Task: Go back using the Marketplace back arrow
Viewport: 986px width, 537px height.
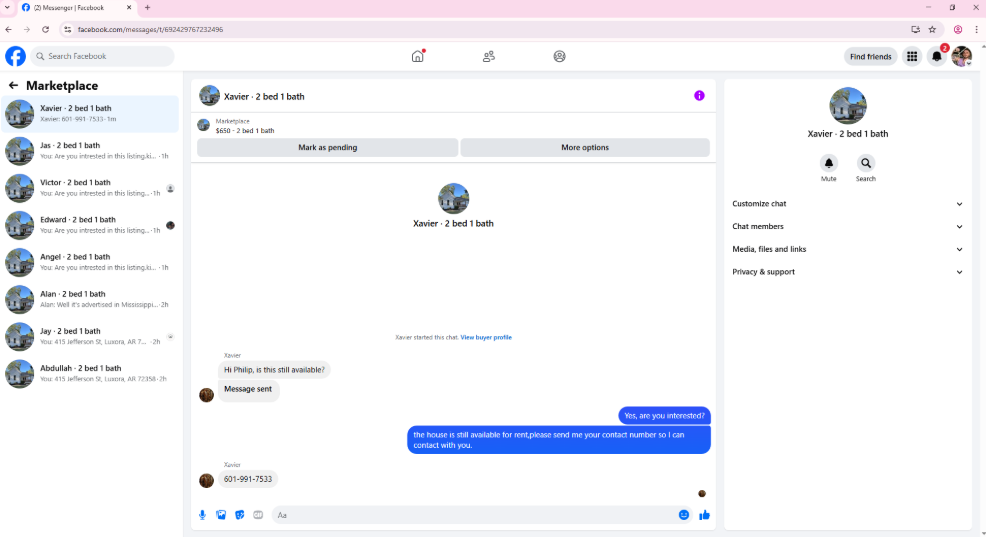Action: tap(13, 86)
